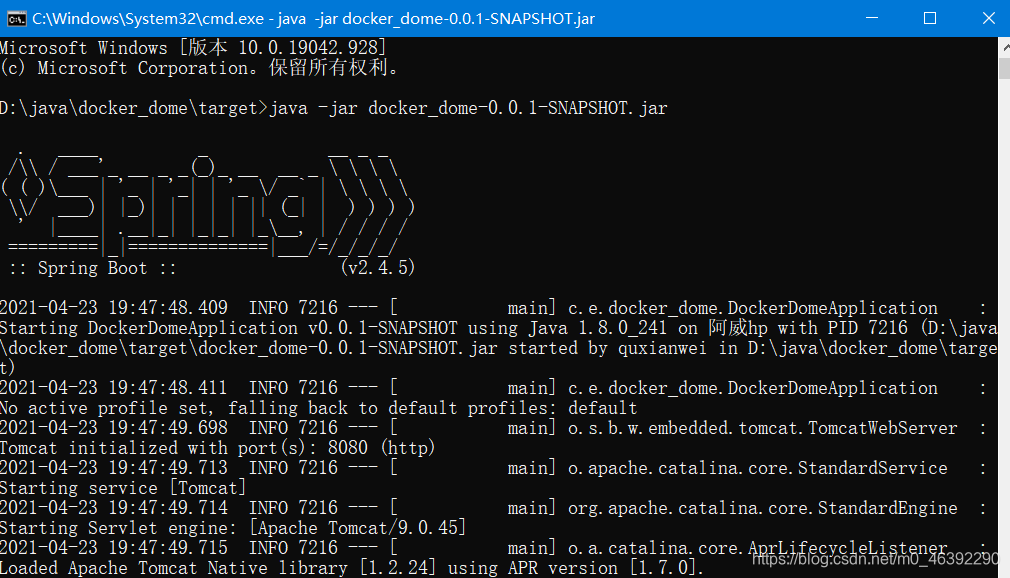Minimize the cmd.exe window
1010x578 pixels.
[x=872, y=18]
